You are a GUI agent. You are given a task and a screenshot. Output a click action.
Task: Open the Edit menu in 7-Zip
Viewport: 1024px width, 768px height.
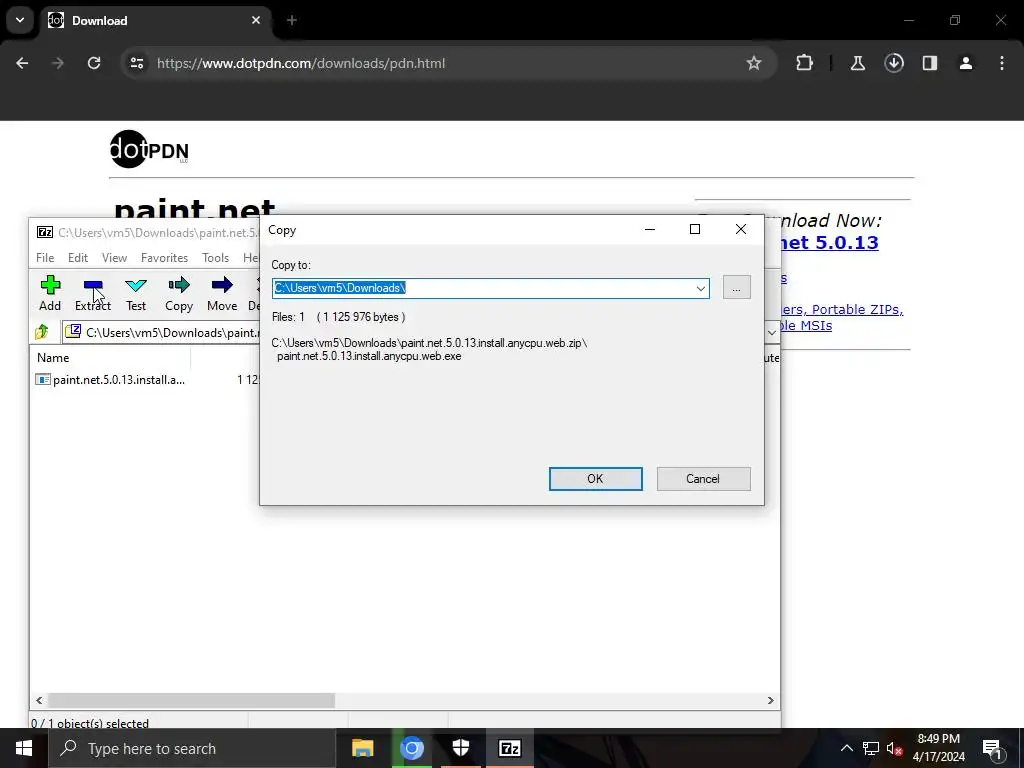[x=78, y=257]
